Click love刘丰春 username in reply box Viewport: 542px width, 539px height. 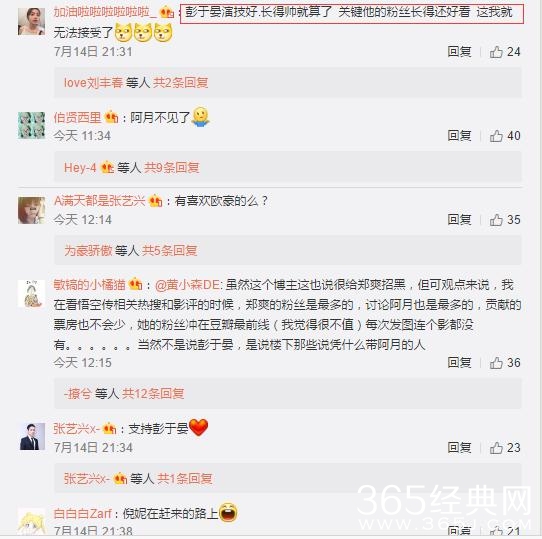93,83
